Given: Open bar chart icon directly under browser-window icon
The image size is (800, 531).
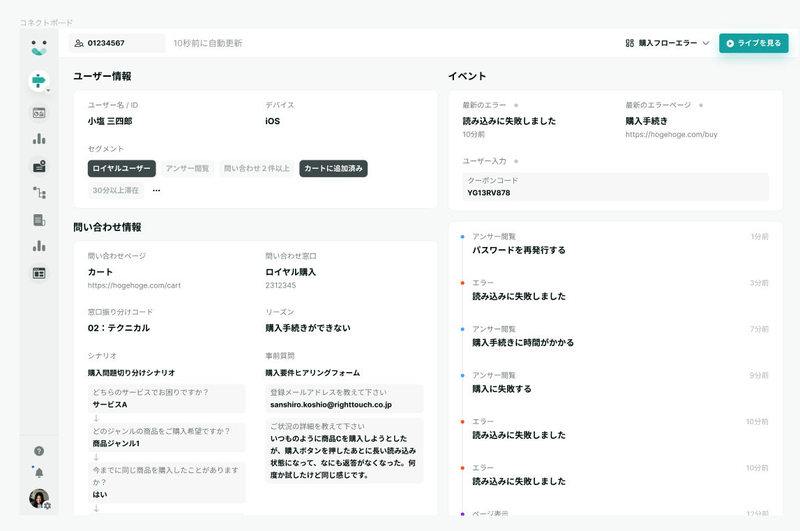Looking at the screenshot, I should point(39,139).
